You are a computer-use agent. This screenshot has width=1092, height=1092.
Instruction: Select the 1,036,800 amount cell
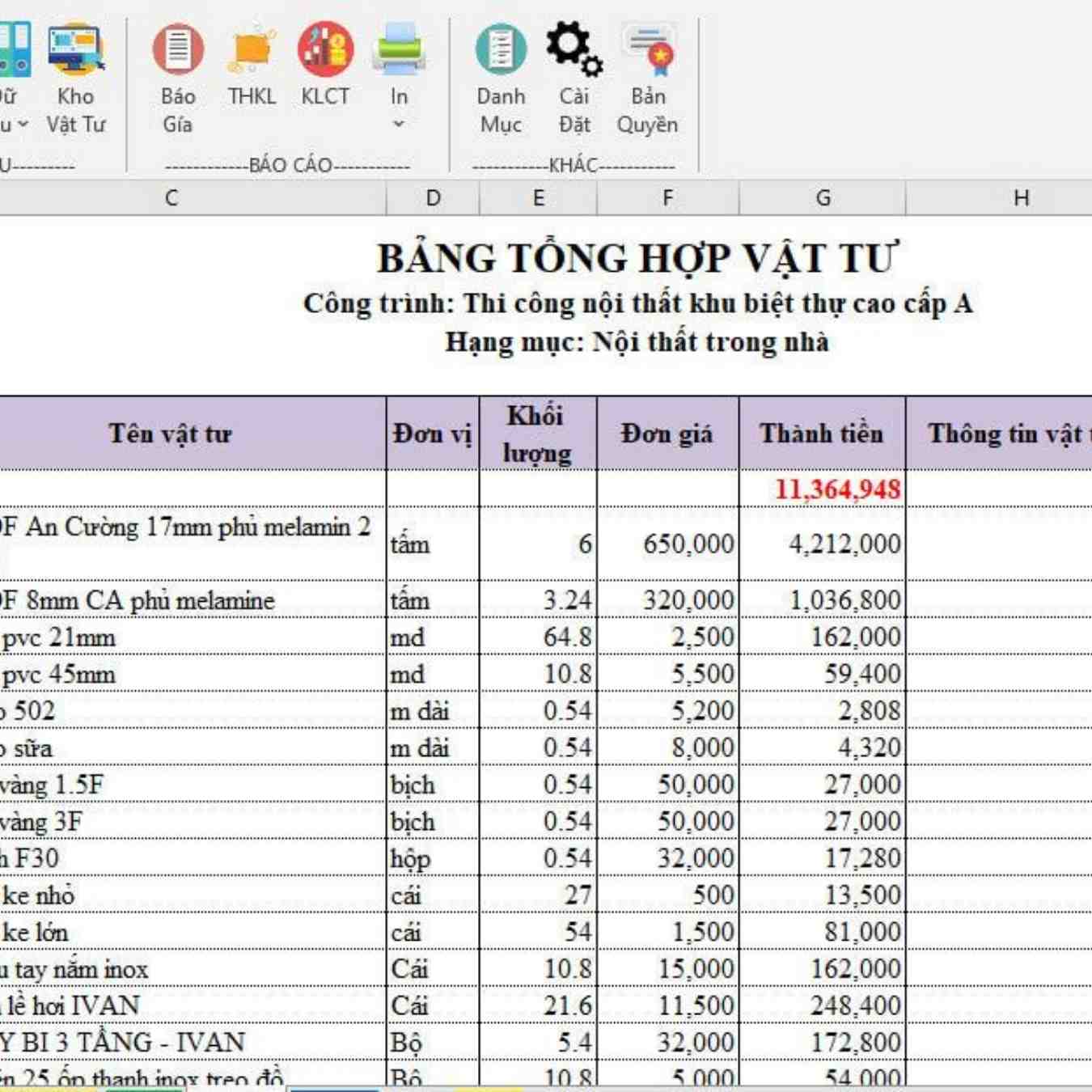tap(823, 600)
